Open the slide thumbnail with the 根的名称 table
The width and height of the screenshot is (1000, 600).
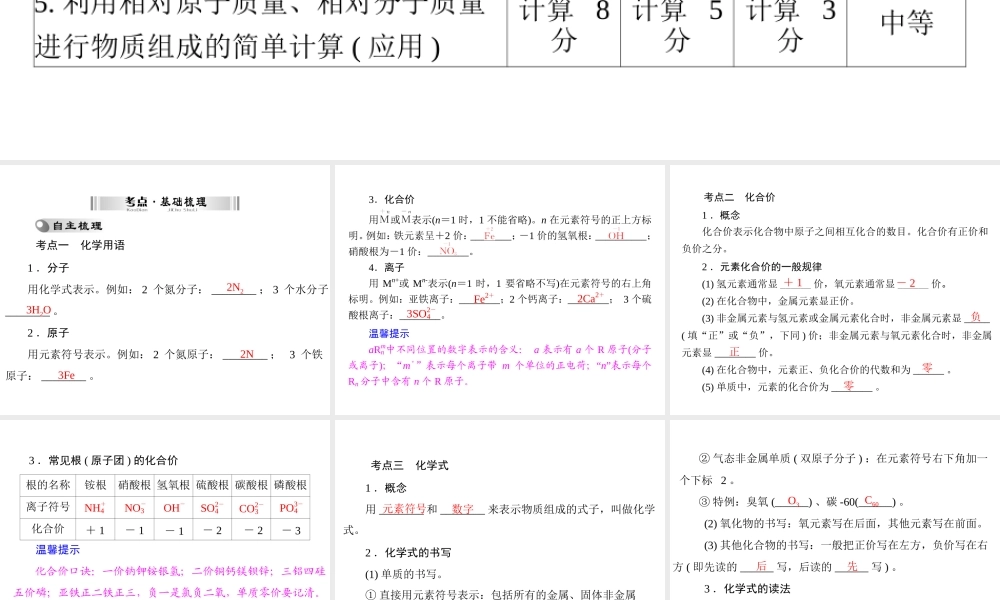pyautogui.click(x=165, y=510)
